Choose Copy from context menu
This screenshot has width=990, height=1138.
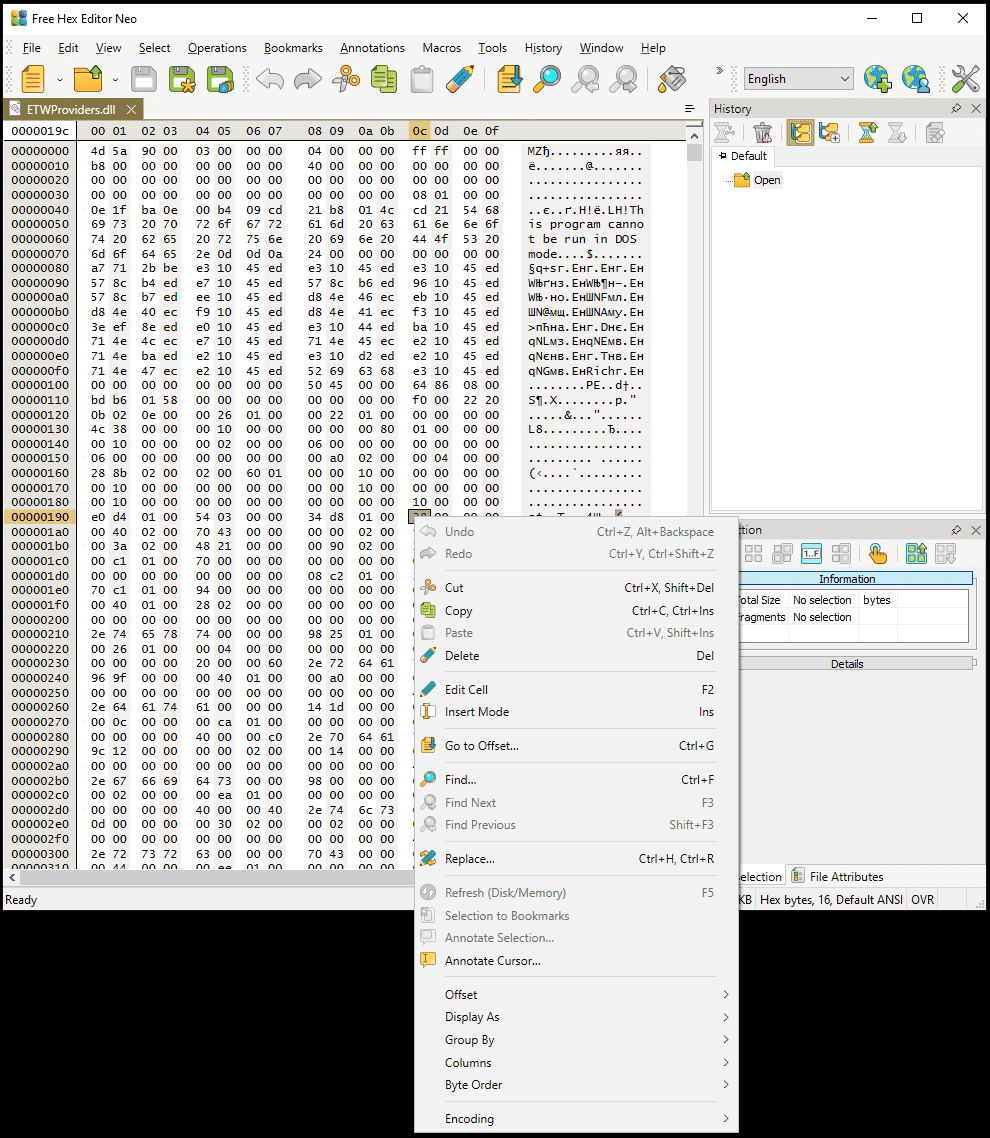pyautogui.click(x=576, y=611)
